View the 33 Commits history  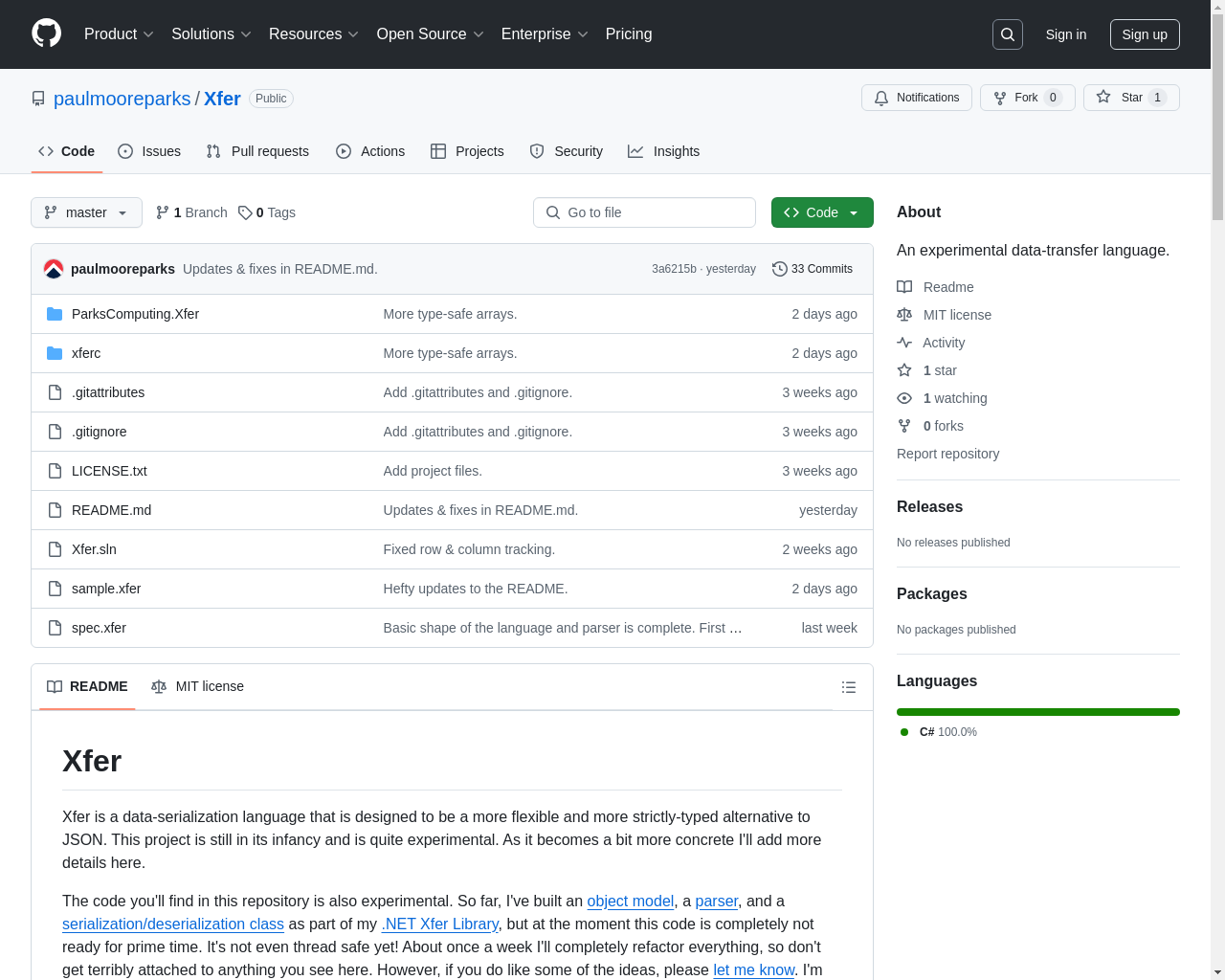coord(813,269)
